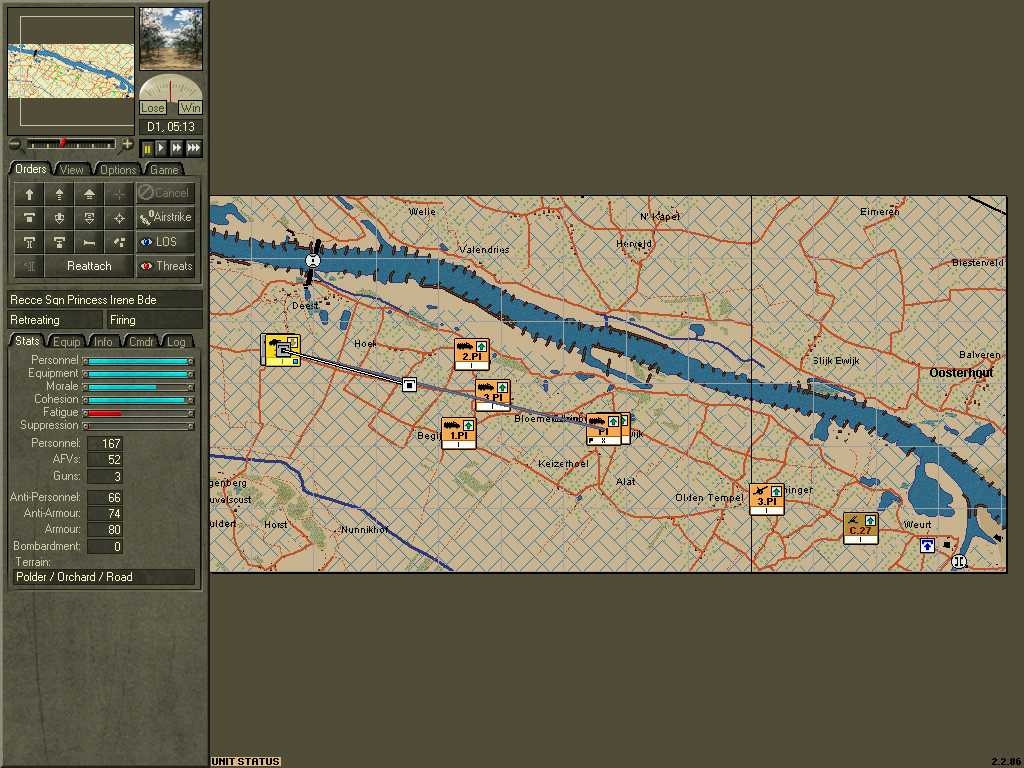Click the UNIT STATUS label

246,761
